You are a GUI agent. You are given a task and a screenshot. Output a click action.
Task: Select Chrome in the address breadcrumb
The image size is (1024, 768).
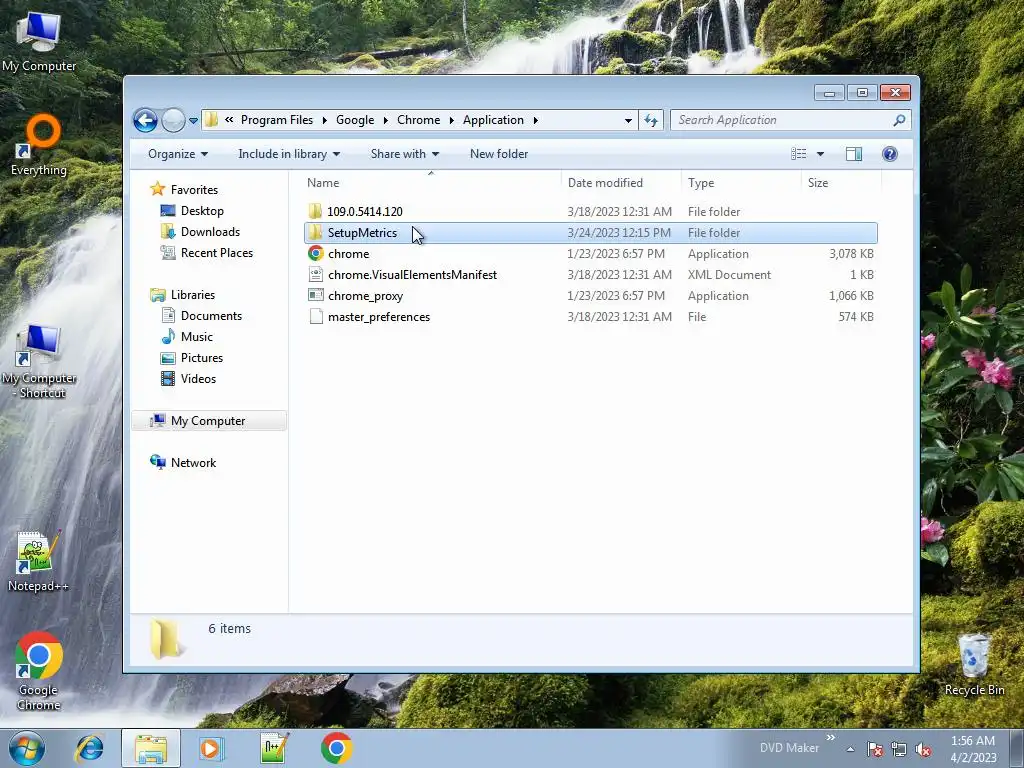(x=419, y=120)
